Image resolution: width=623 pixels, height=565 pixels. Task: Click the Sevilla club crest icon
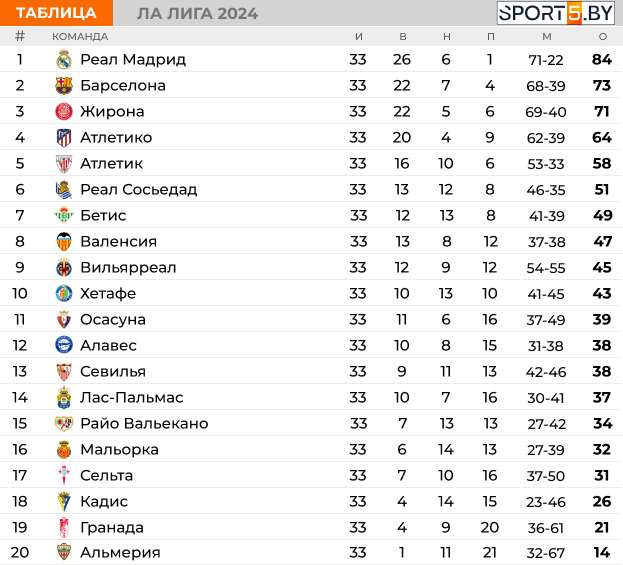64,372
